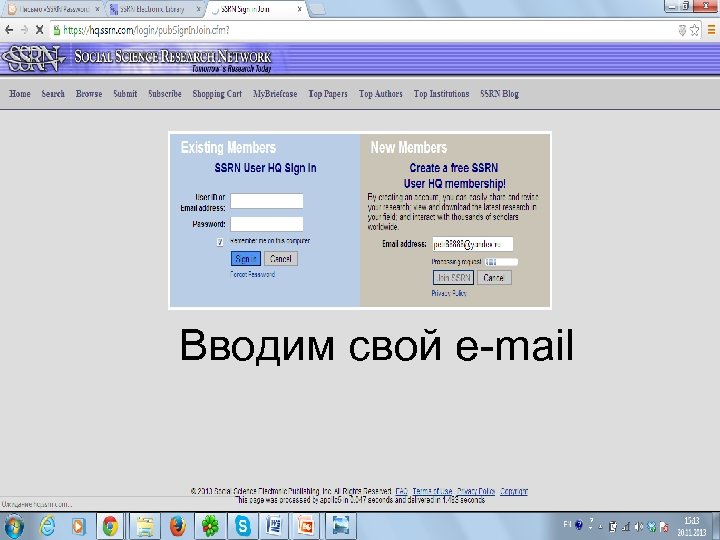This screenshot has height=540, width=720.
Task: Open Privacy Policy link under Join SSRN
Action: click(x=449, y=293)
